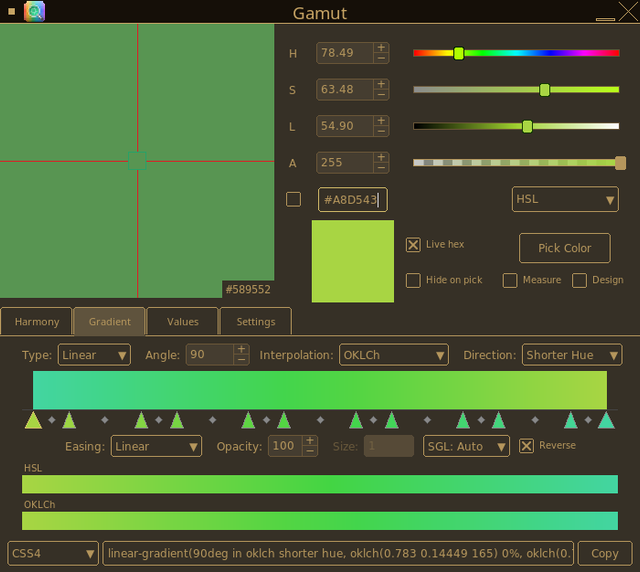Screen dimensions: 640x572
Task: Switch to the Settings tab
Action: [256, 322]
